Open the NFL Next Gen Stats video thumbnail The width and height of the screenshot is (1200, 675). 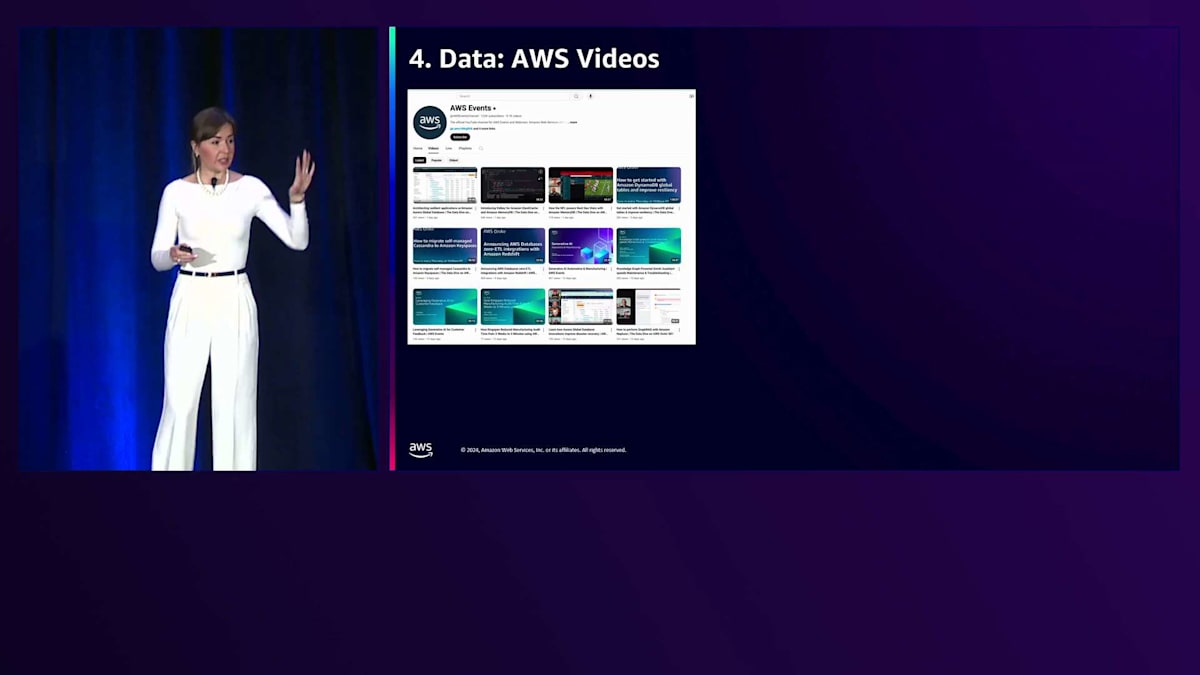581,185
